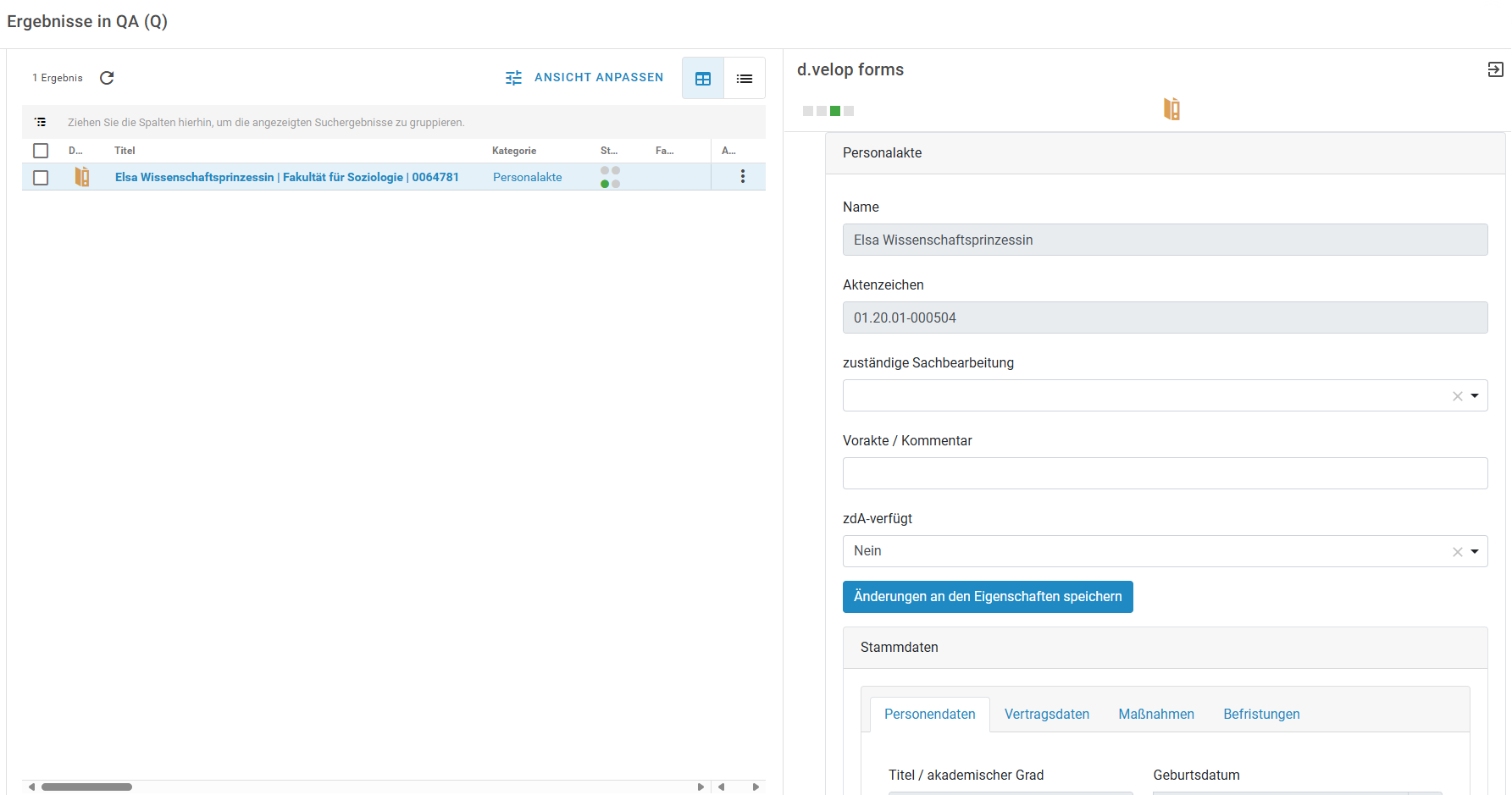Clear the zdA-verfügt value Nein
The image size is (1512, 795).
pyautogui.click(x=1457, y=551)
